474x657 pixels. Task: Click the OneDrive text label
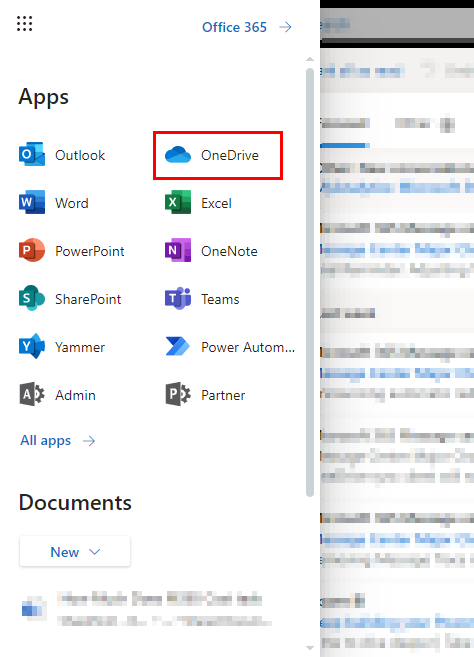230,155
